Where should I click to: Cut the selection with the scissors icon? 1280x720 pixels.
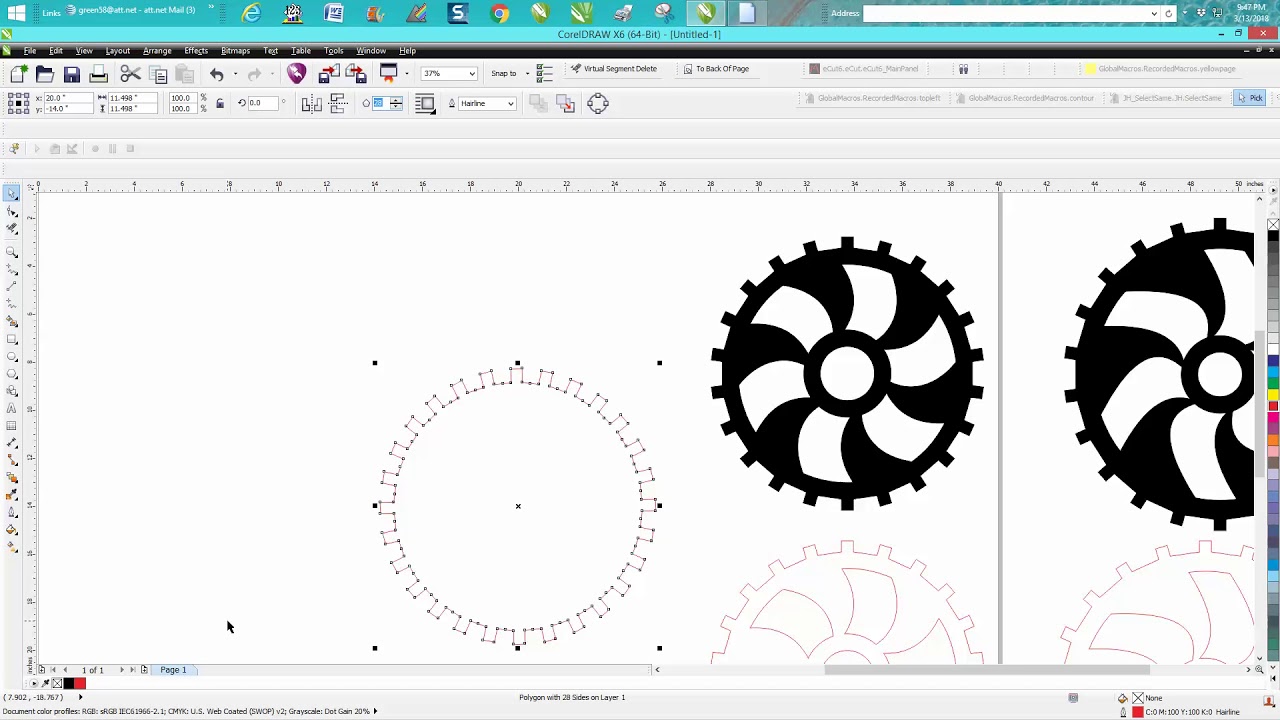[x=130, y=73]
